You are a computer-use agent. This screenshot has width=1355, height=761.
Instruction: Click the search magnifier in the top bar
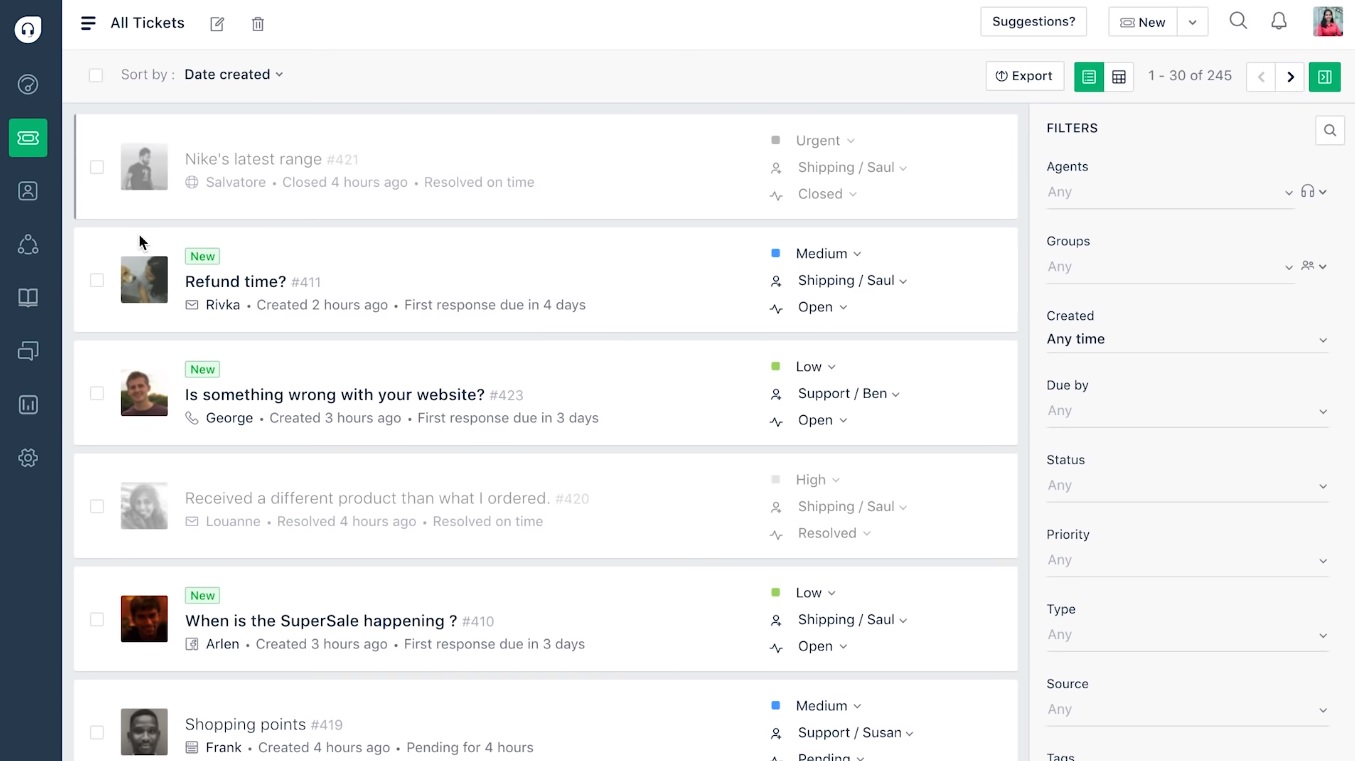pos(1238,20)
